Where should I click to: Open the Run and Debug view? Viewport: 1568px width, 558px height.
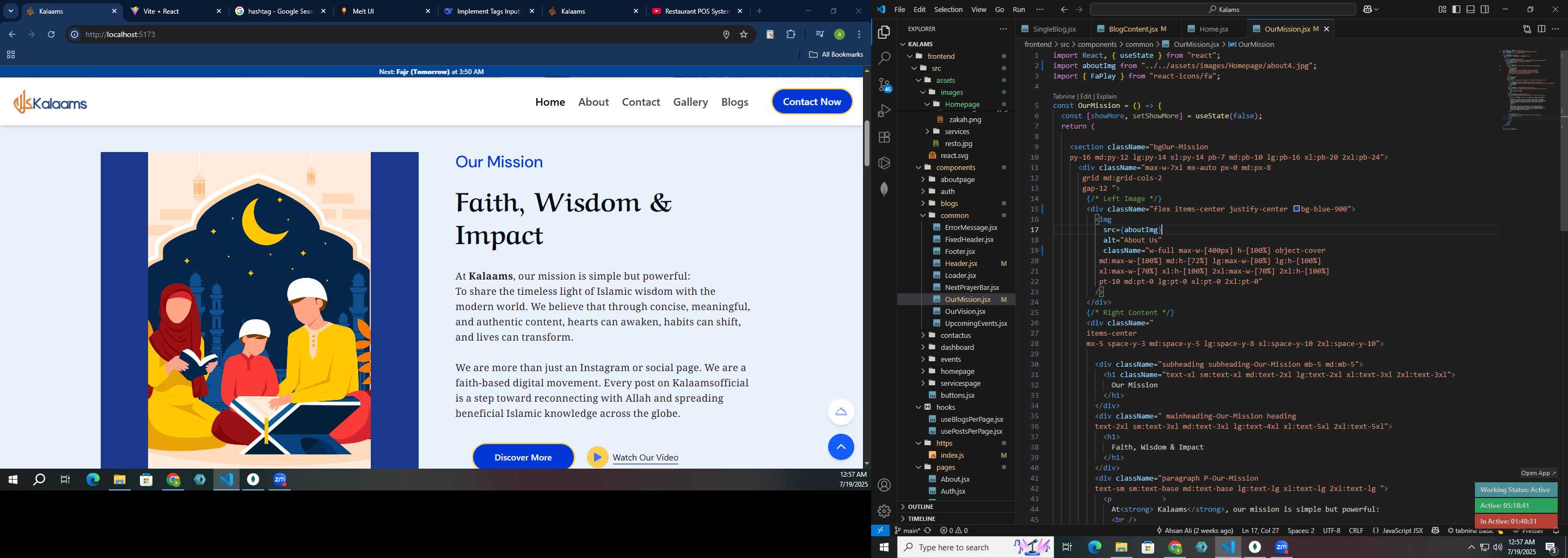coord(884,111)
